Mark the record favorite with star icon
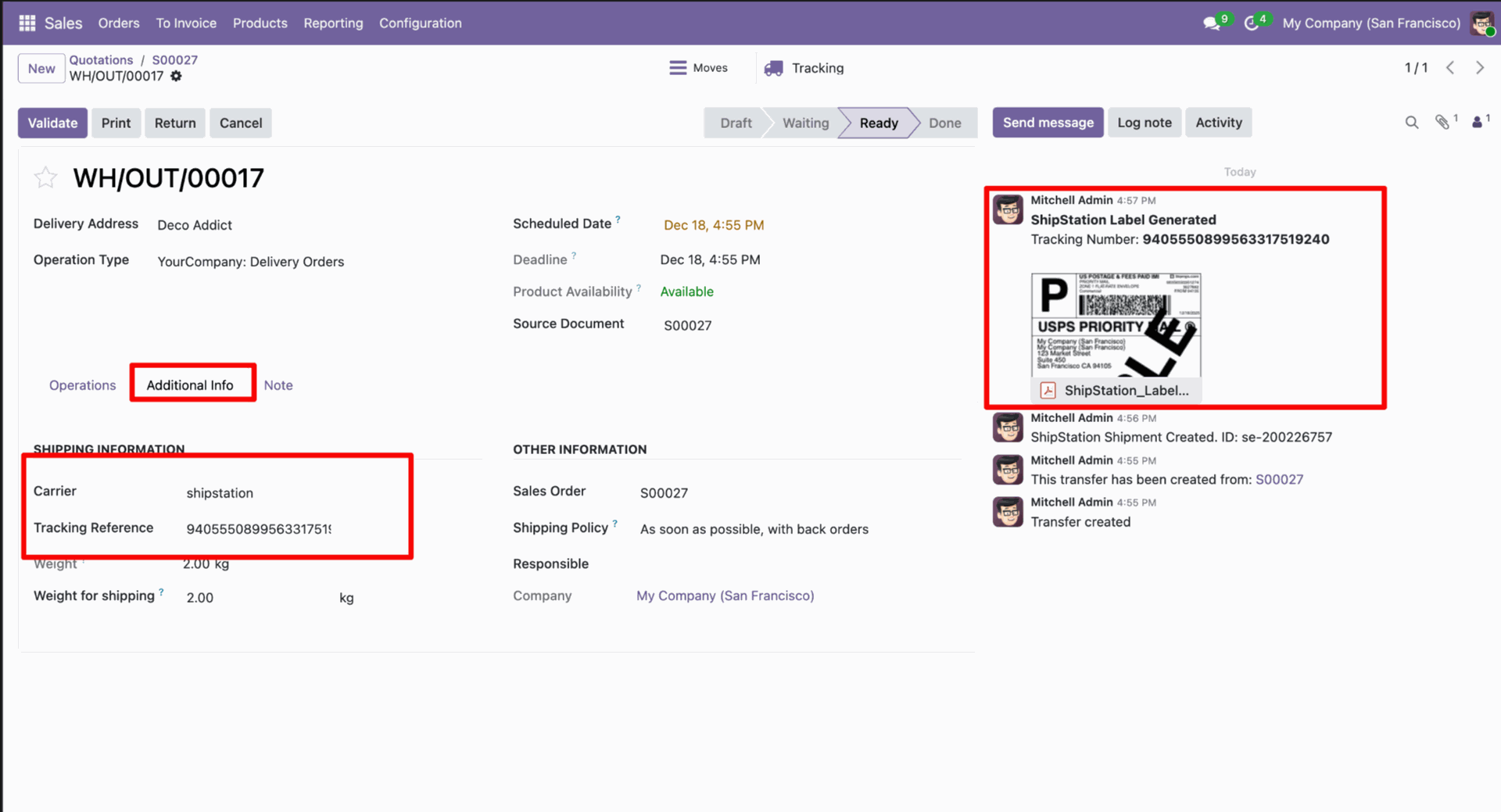The image size is (1501, 812). 45,178
